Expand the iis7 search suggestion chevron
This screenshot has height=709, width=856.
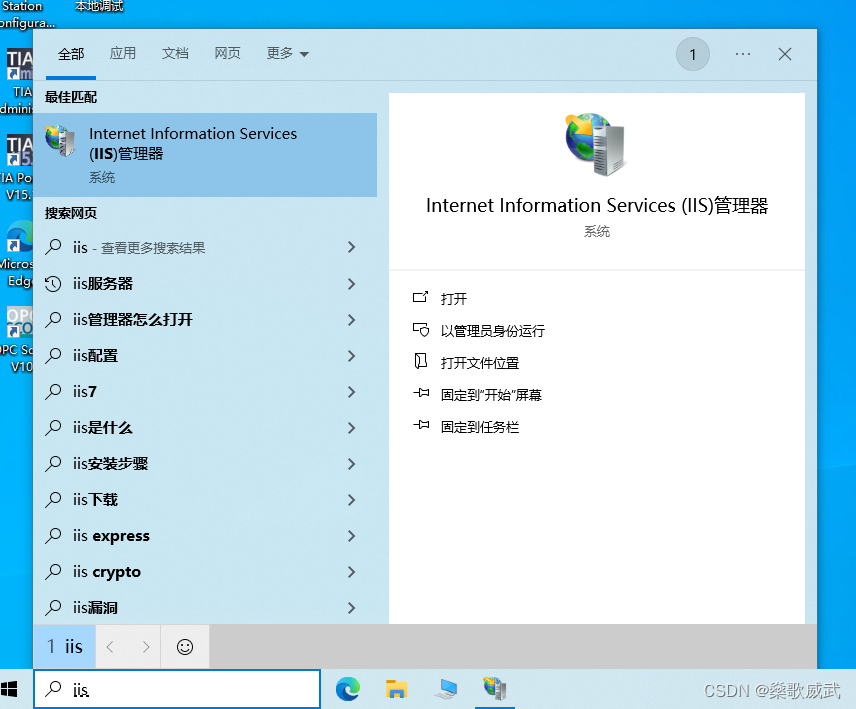pyautogui.click(x=351, y=391)
